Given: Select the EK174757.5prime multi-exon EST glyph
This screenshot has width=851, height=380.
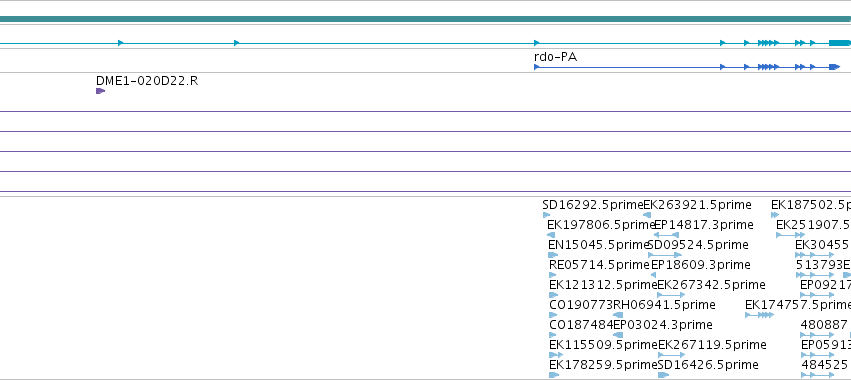Looking at the screenshot, I should pyautogui.click(x=759, y=315).
